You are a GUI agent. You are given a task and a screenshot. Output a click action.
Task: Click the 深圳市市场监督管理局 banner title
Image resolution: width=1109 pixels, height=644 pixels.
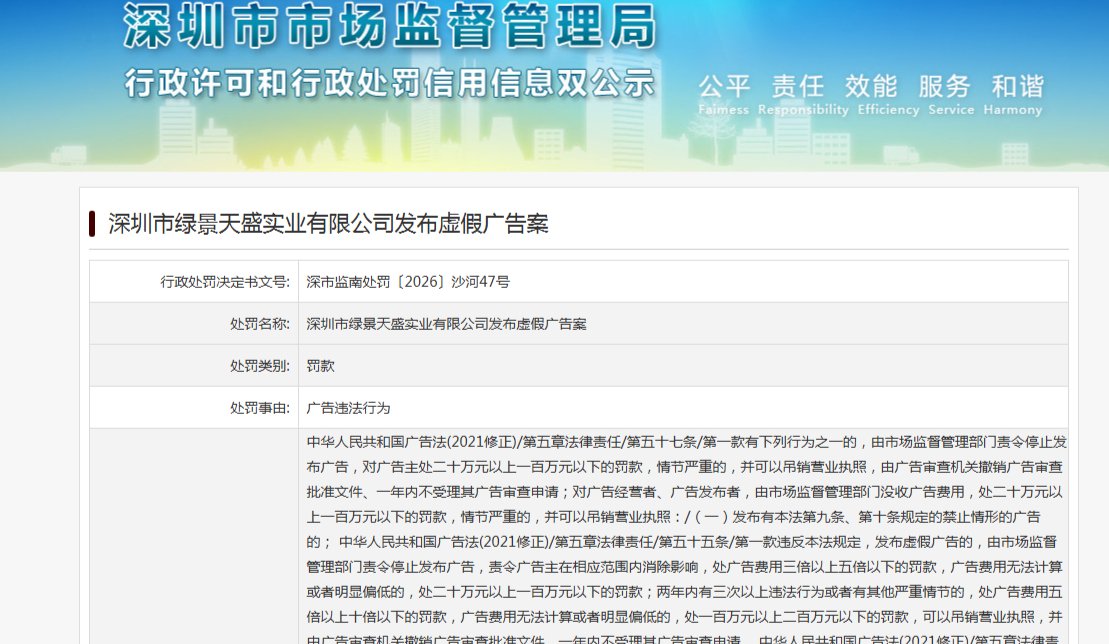(x=390, y=25)
